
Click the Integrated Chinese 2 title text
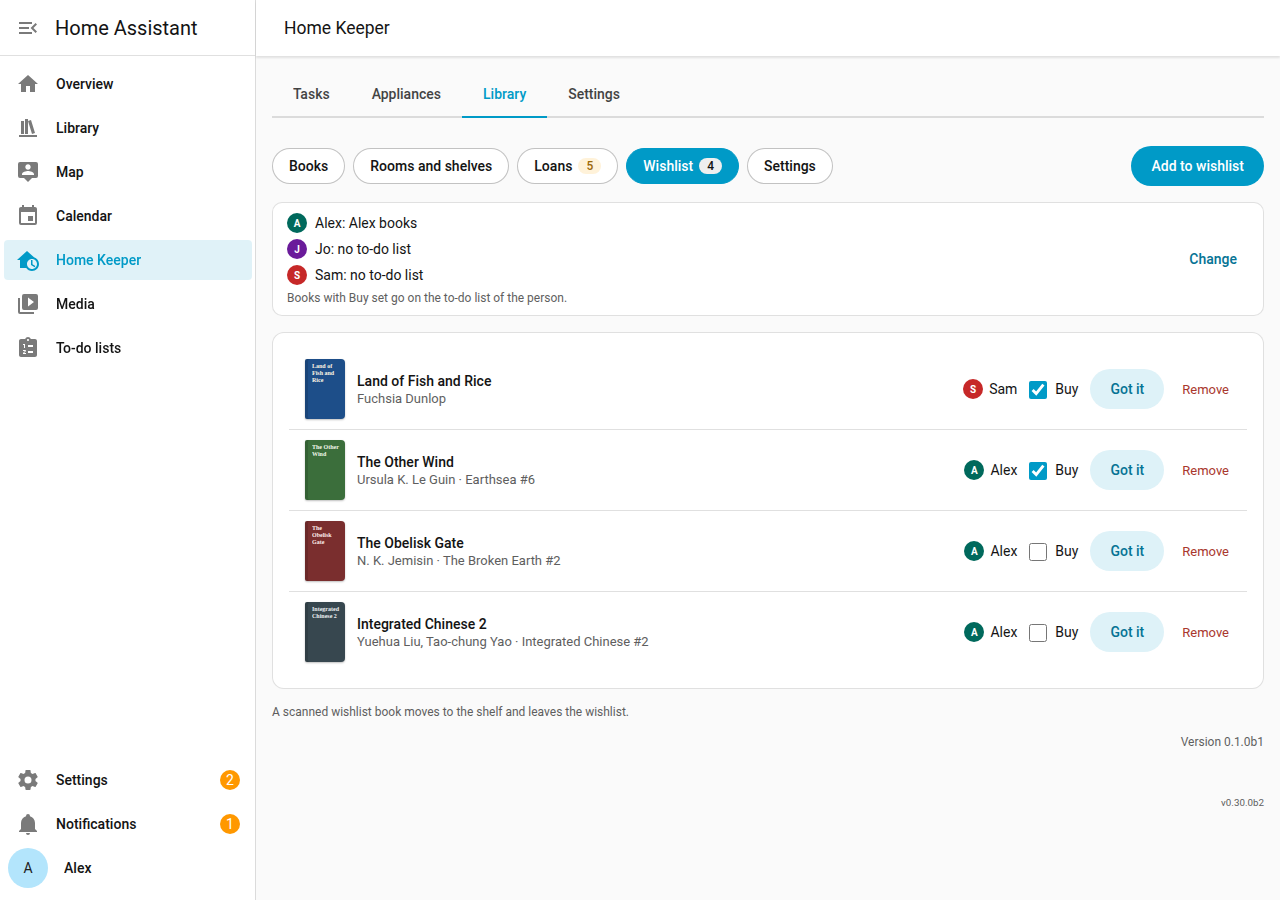coord(422,624)
